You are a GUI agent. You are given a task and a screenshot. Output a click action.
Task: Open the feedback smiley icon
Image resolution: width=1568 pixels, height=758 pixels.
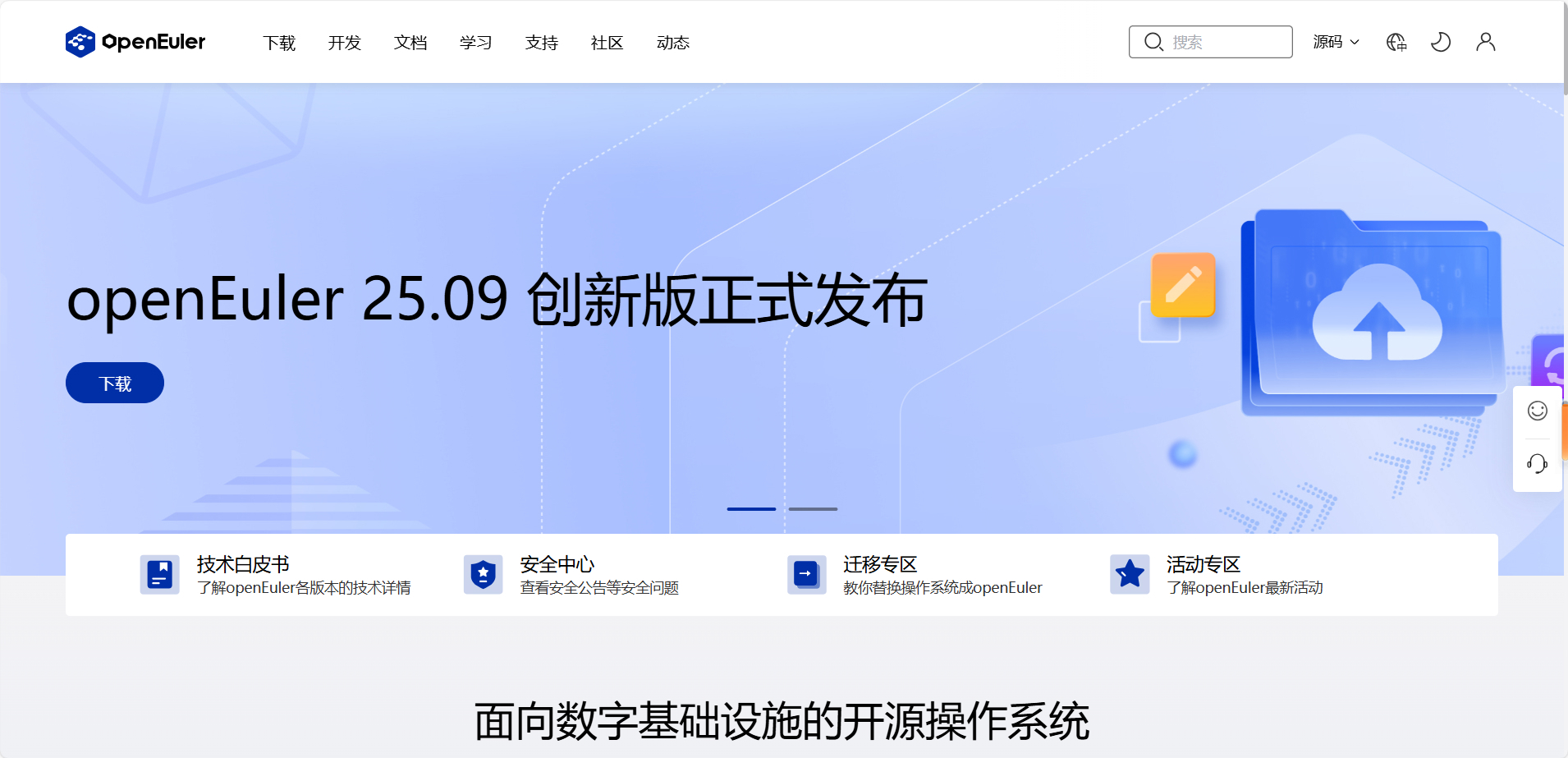point(1538,411)
